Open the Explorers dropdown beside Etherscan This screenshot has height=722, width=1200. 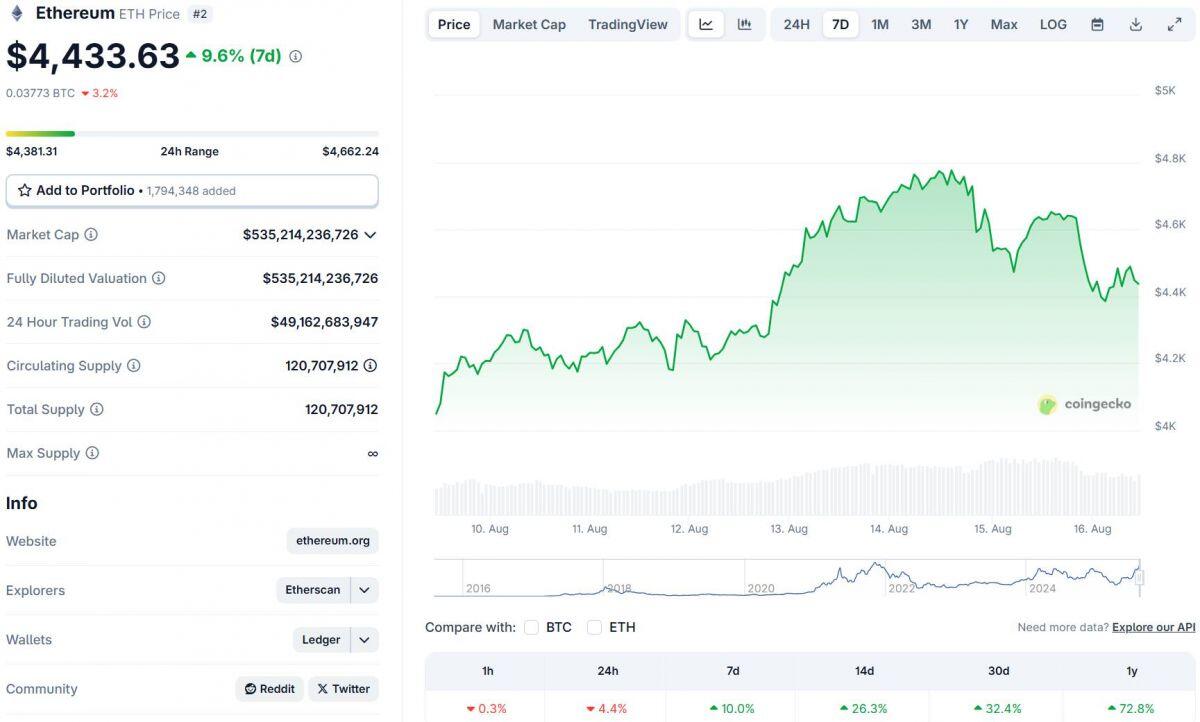[x=364, y=590]
